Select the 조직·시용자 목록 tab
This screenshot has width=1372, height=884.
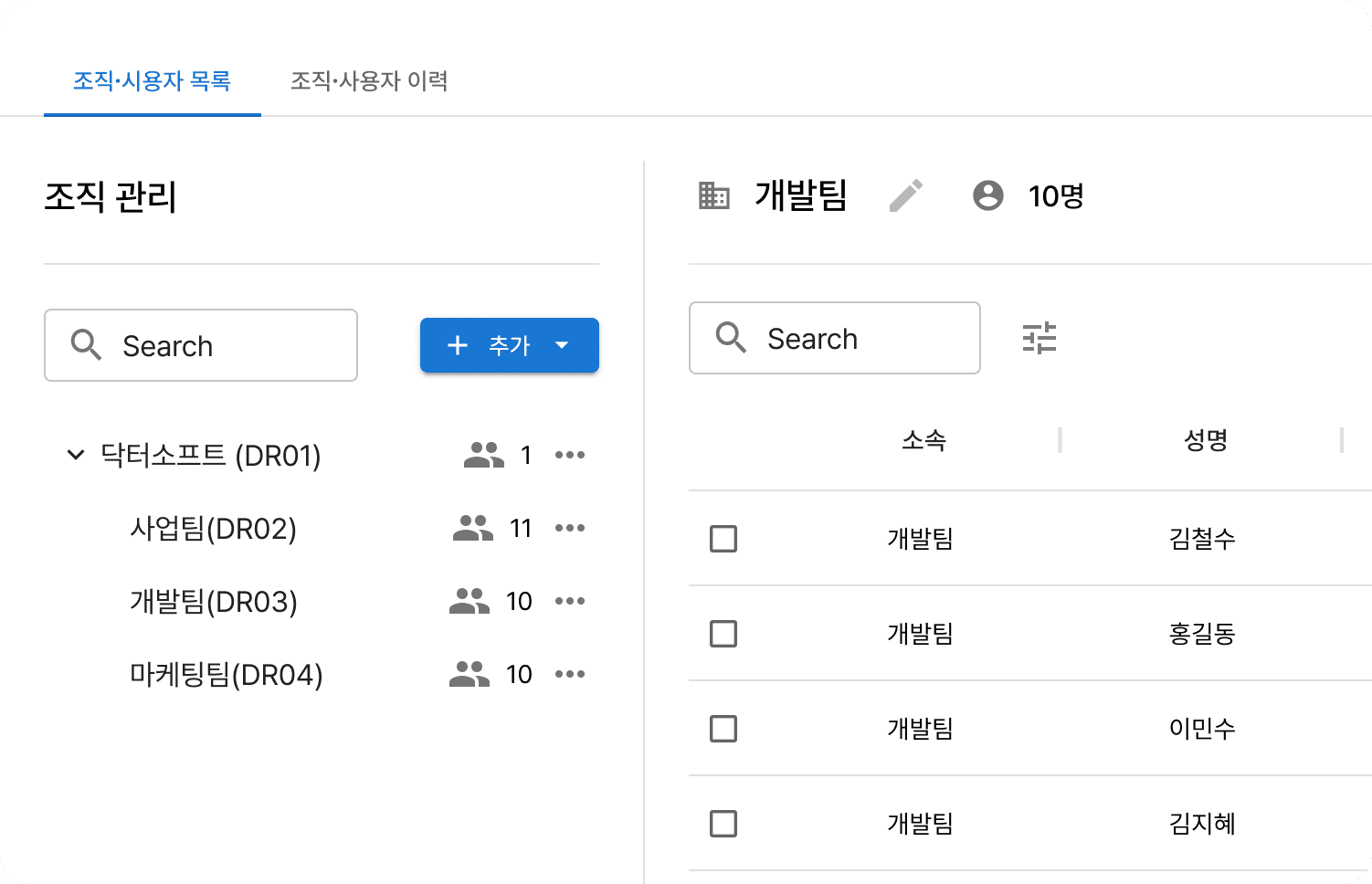[152, 81]
